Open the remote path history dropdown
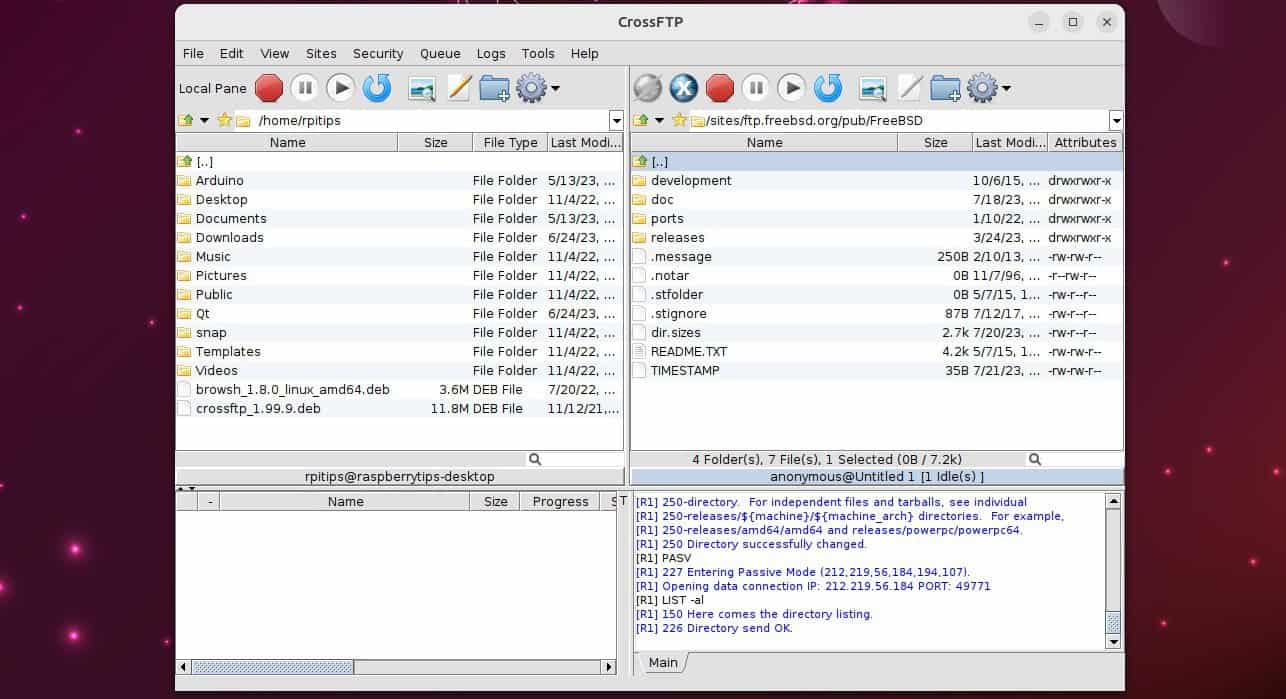 click(x=1117, y=121)
